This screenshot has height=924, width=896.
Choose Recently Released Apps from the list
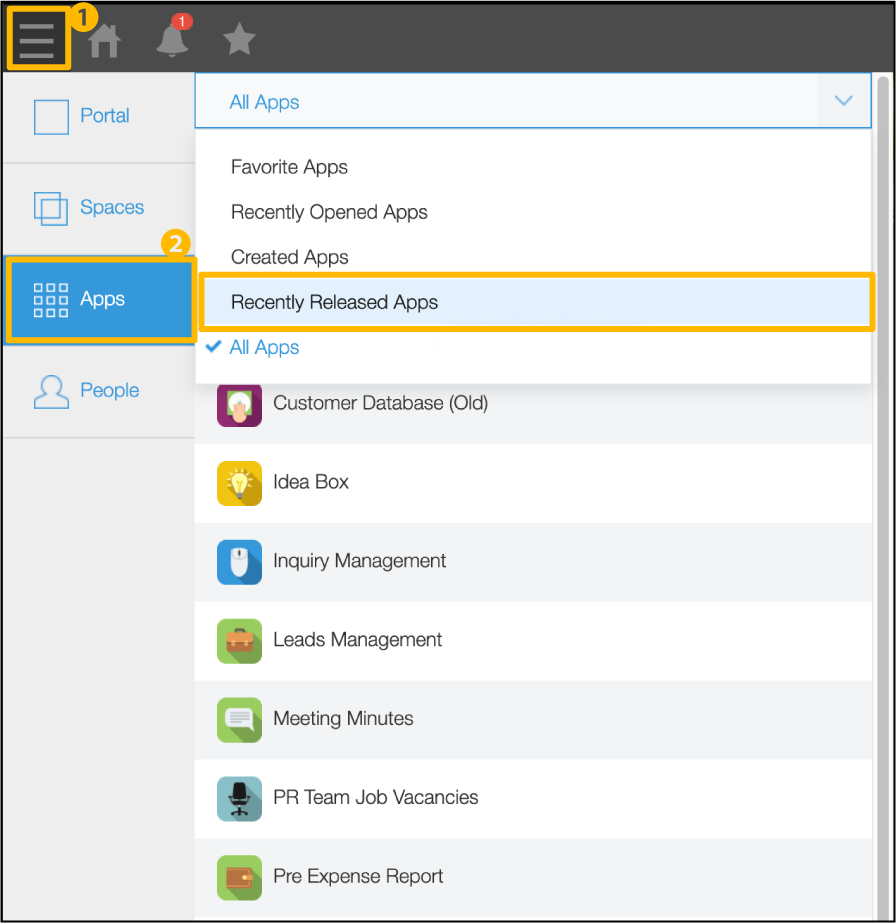pyautogui.click(x=335, y=302)
